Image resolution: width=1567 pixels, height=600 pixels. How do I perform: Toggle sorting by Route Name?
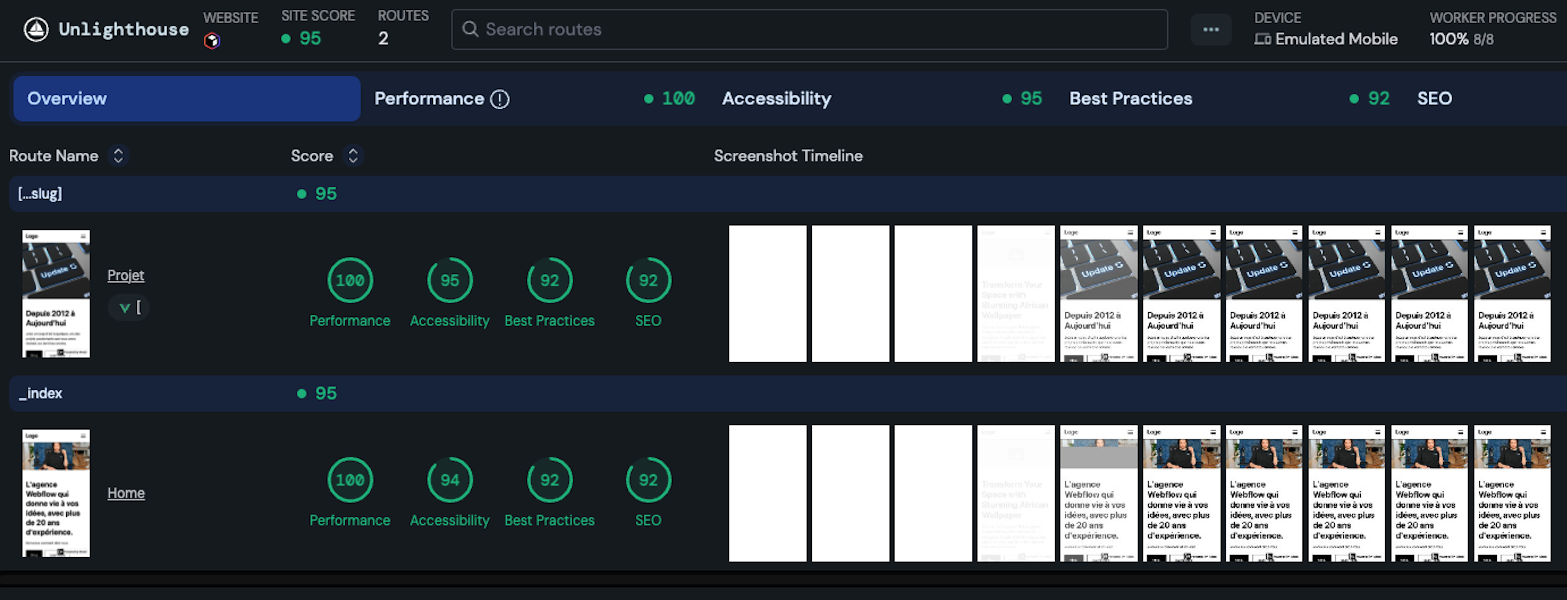click(x=118, y=156)
